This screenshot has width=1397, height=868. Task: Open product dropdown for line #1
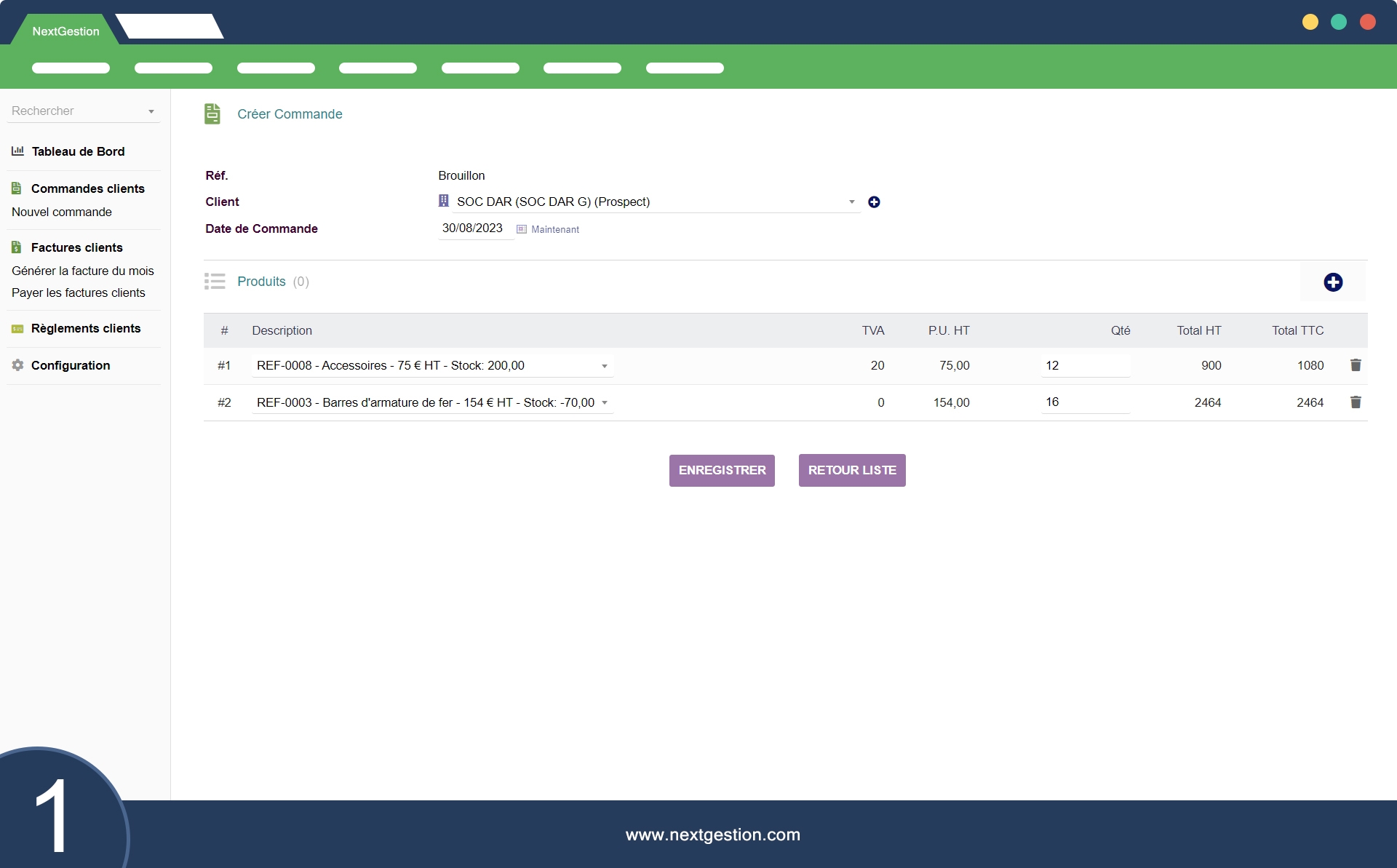pyautogui.click(x=604, y=366)
